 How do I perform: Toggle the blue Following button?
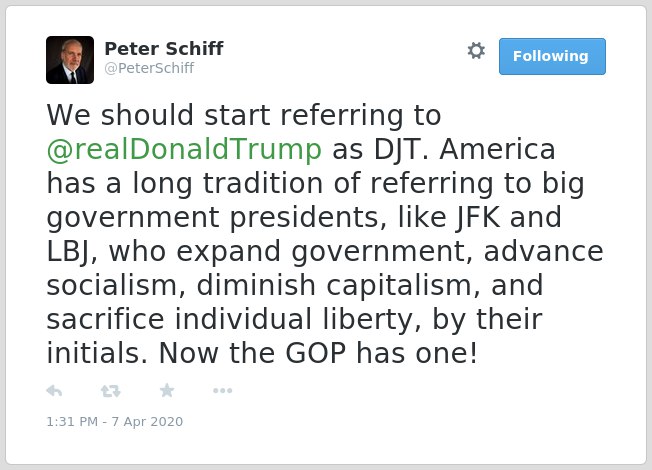pos(552,56)
